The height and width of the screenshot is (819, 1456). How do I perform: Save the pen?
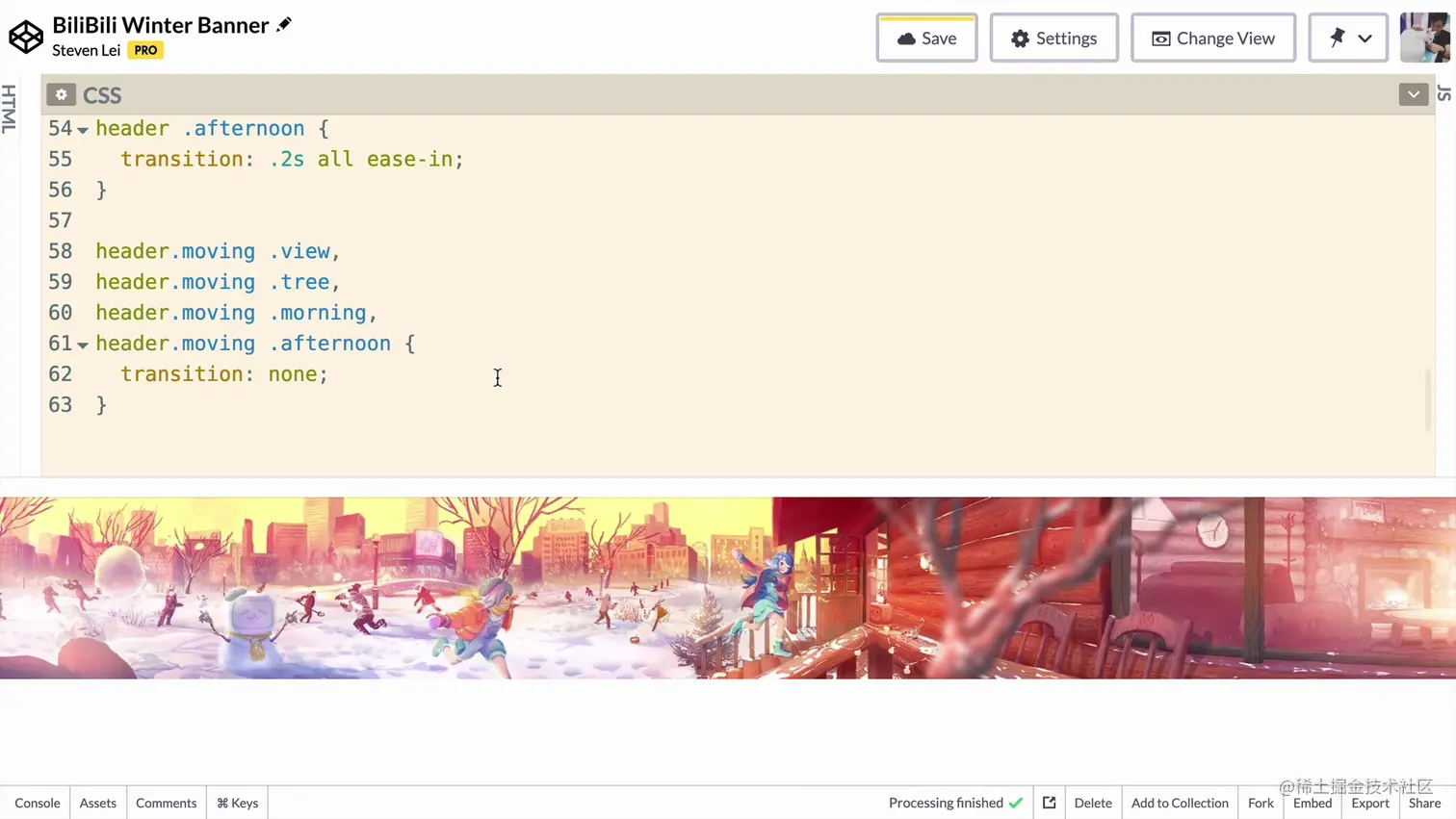click(x=926, y=38)
